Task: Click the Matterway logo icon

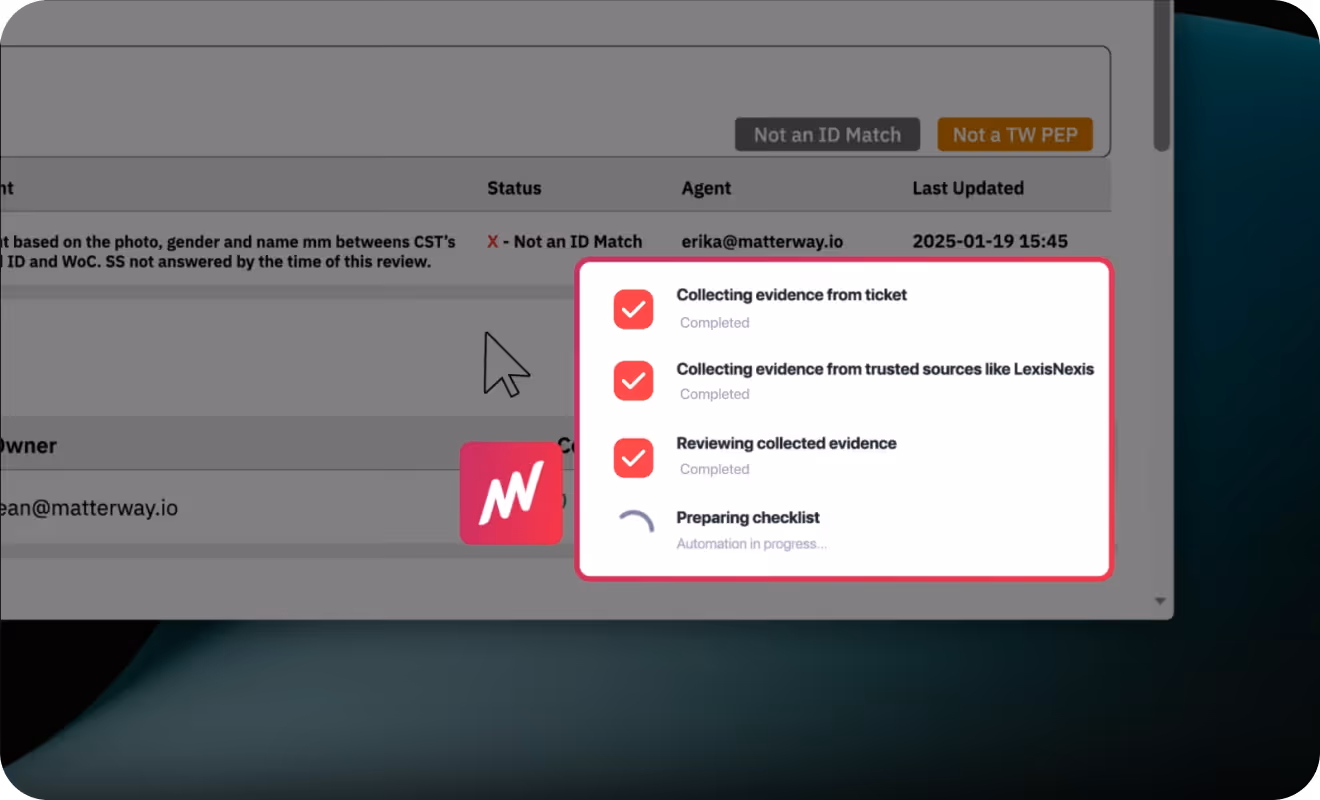Action: pos(511,493)
